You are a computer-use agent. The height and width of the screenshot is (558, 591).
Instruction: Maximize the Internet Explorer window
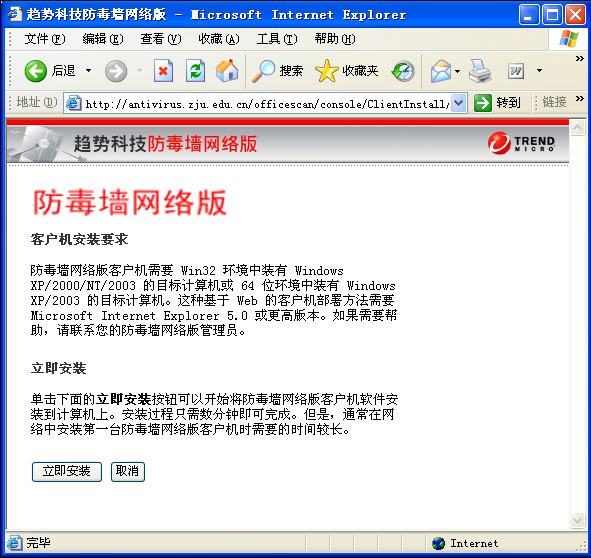pyautogui.click(x=552, y=15)
